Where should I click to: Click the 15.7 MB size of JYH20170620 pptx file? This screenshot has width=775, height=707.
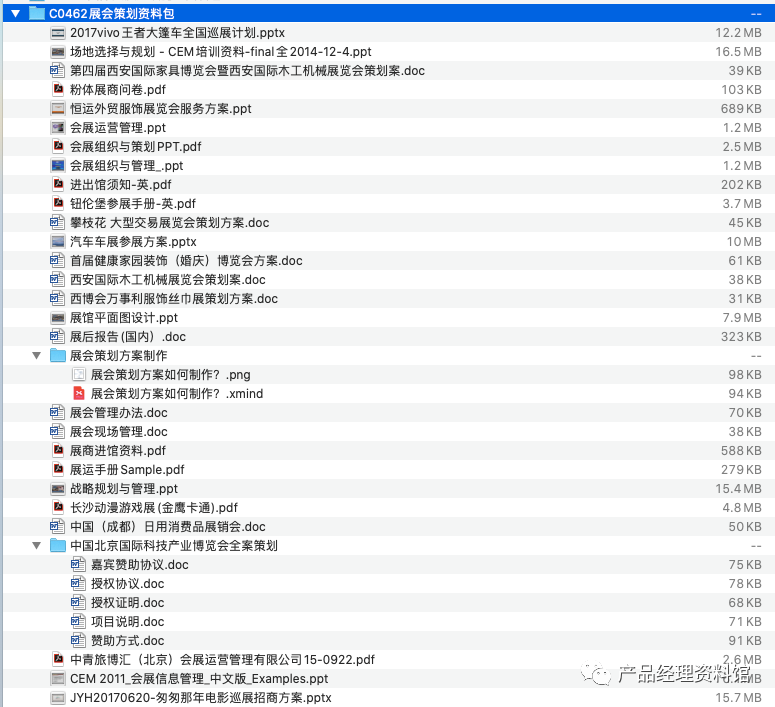tap(738, 698)
